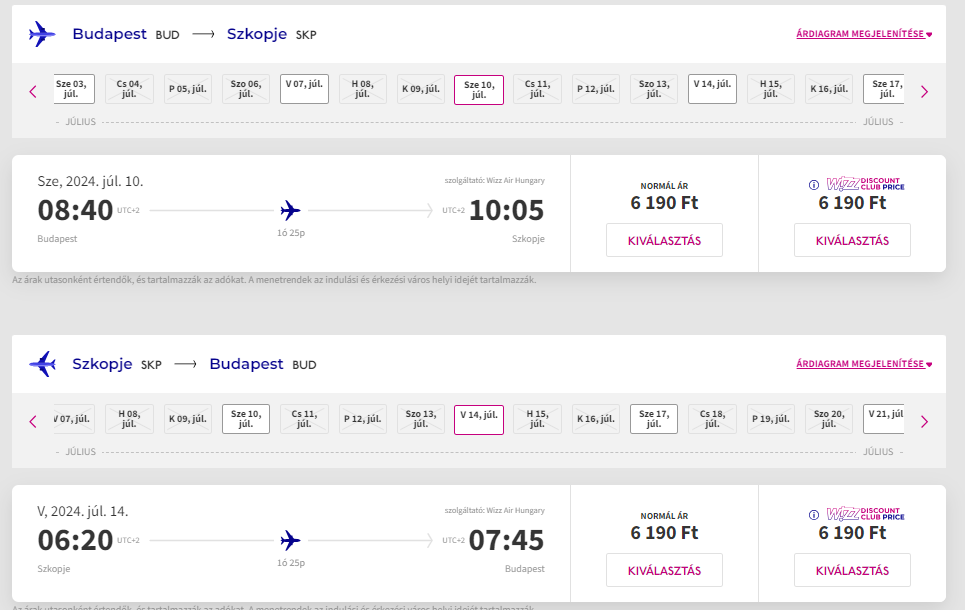Choose normal price for outbound flight

[x=664, y=240]
